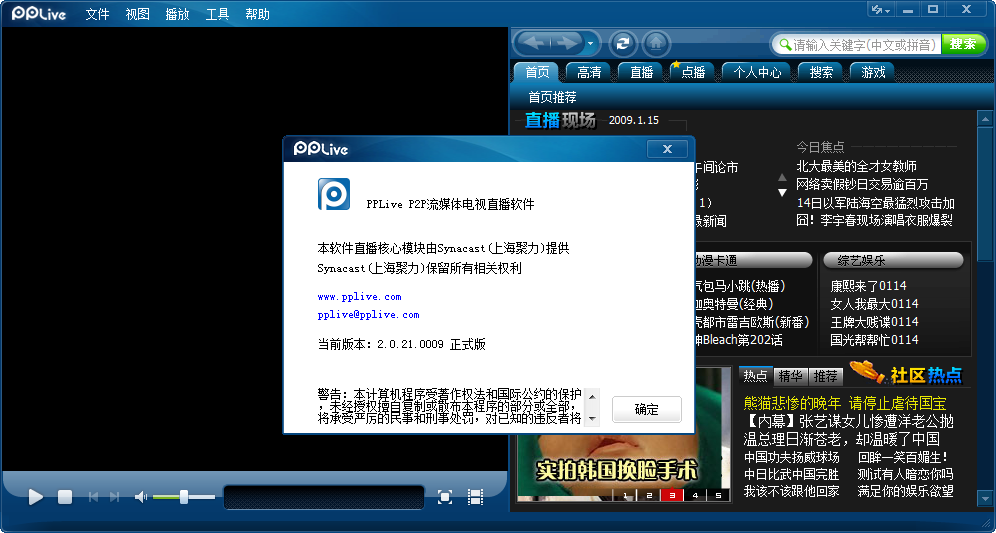Image resolution: width=996 pixels, height=533 pixels.
Task: Open headline 北大最美的全才女教师
Action: (856, 166)
